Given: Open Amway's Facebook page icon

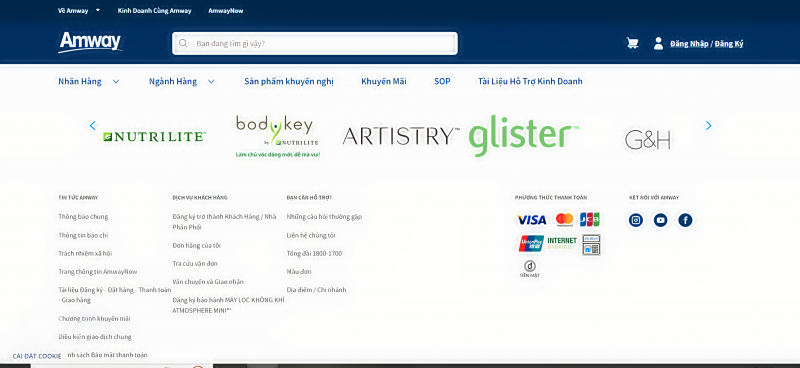Looking at the screenshot, I should [685, 220].
